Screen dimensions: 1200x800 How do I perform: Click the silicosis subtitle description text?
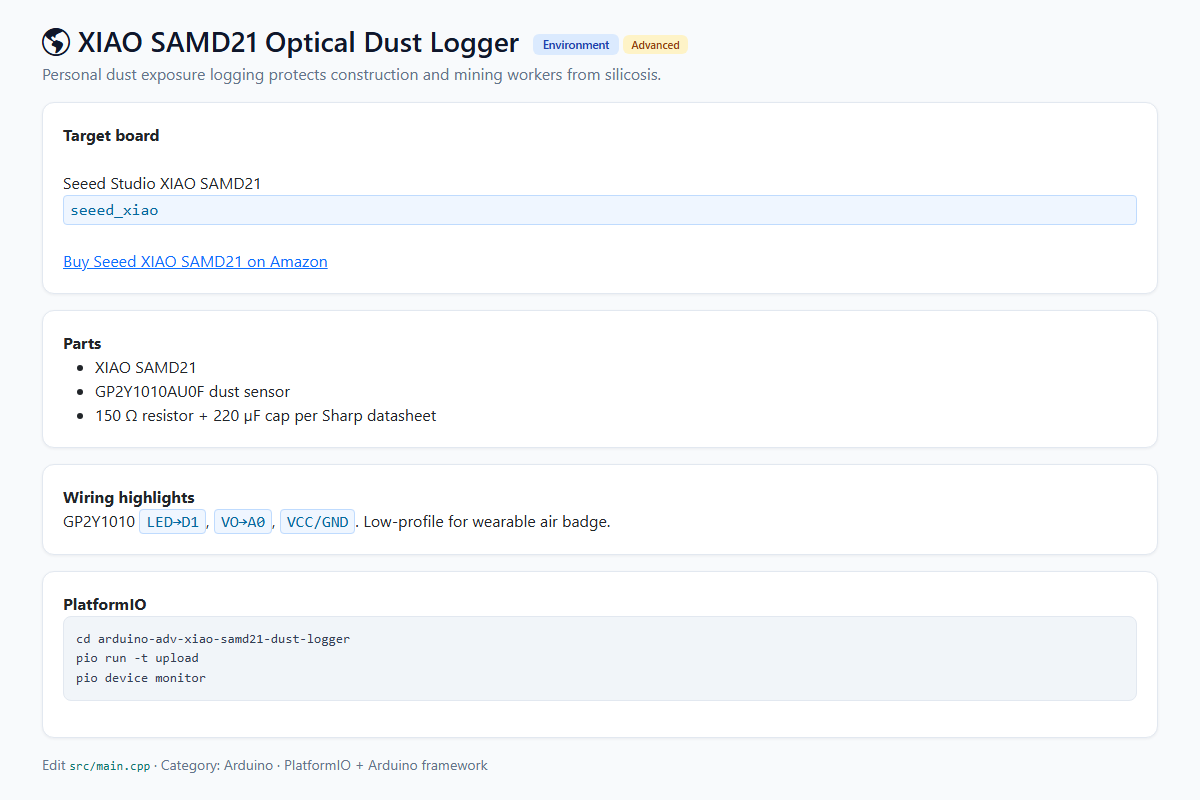tap(352, 75)
